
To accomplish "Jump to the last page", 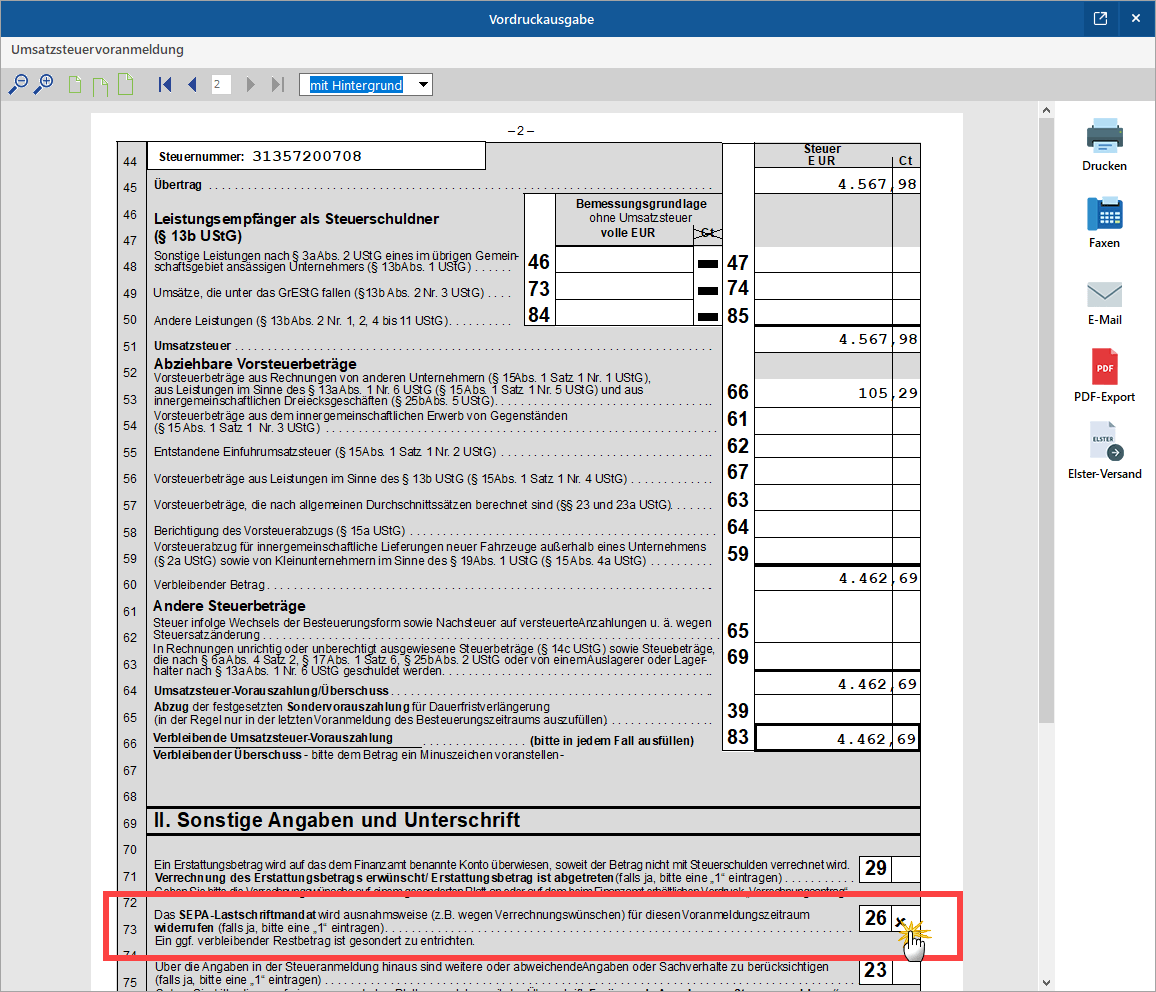I will point(278,85).
